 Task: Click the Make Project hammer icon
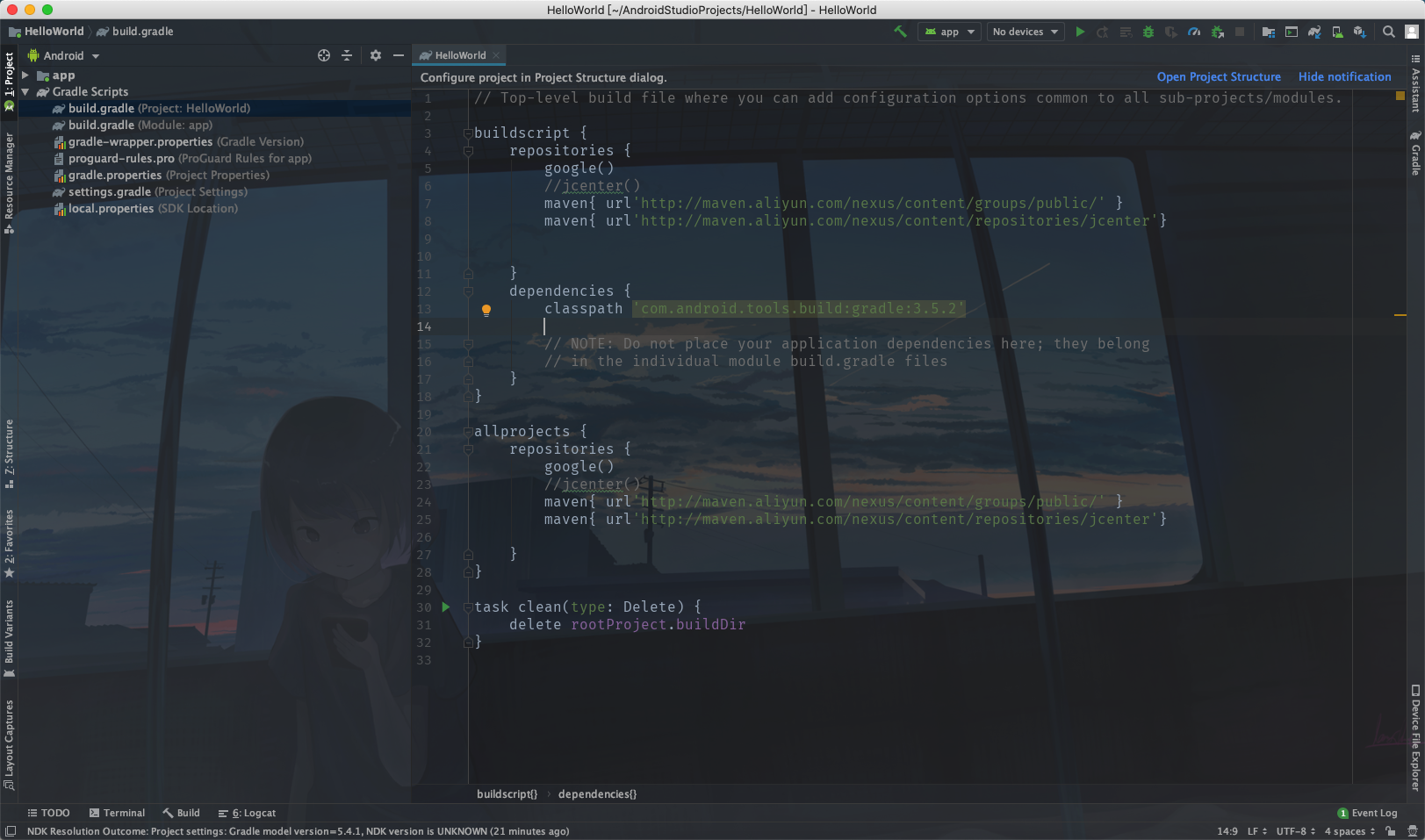tap(900, 32)
